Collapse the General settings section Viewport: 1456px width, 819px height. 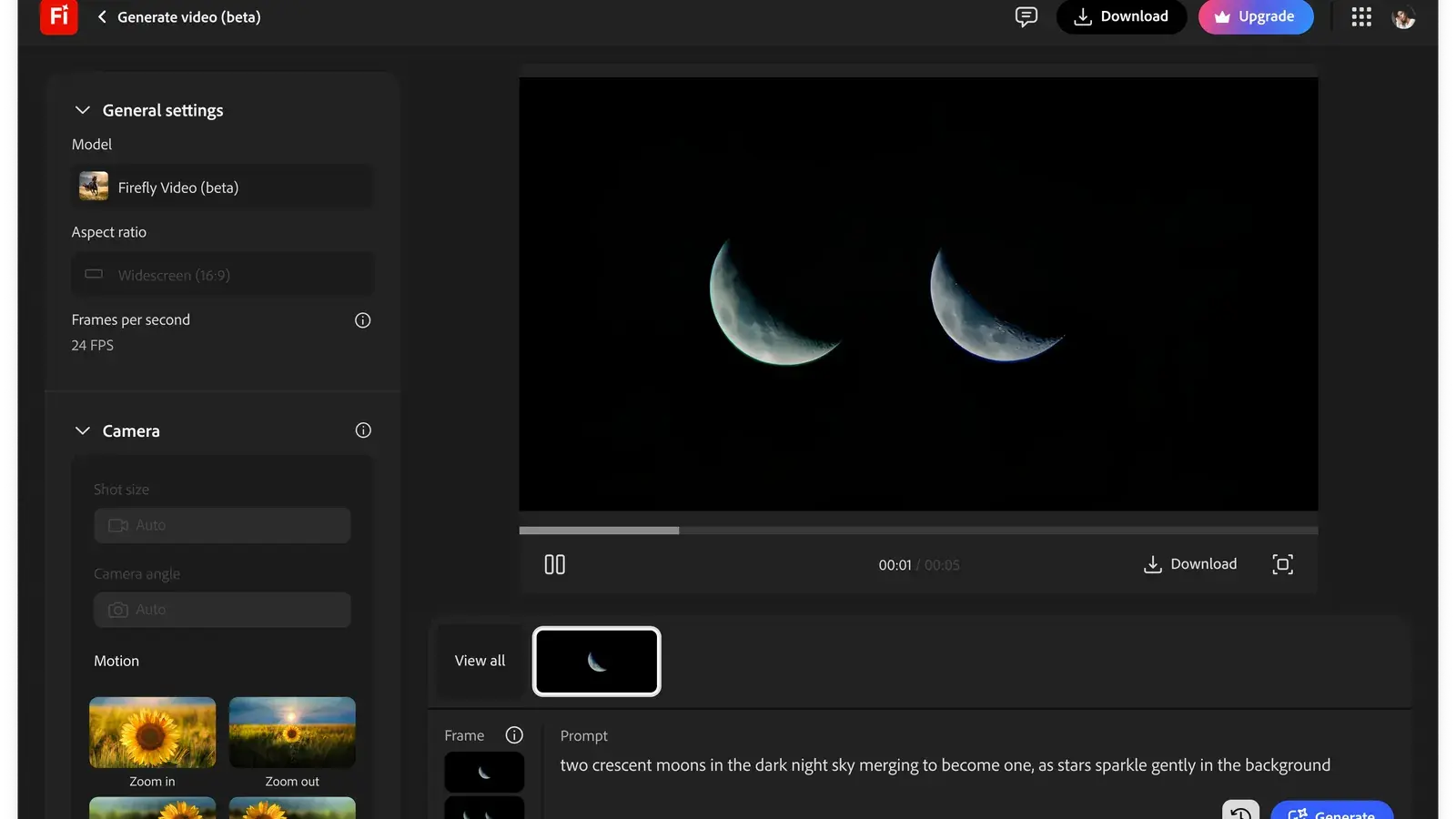point(83,110)
